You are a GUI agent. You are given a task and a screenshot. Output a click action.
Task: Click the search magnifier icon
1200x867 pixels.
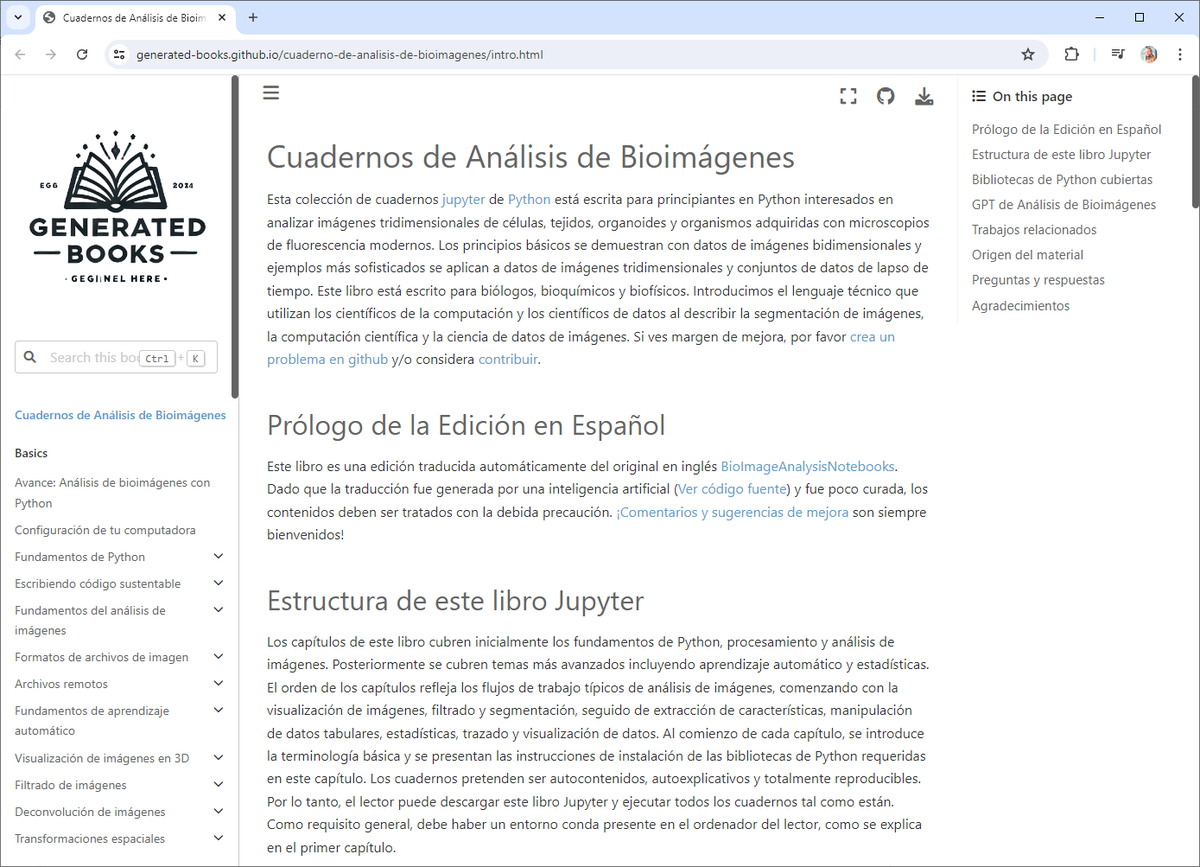[x=30, y=357]
